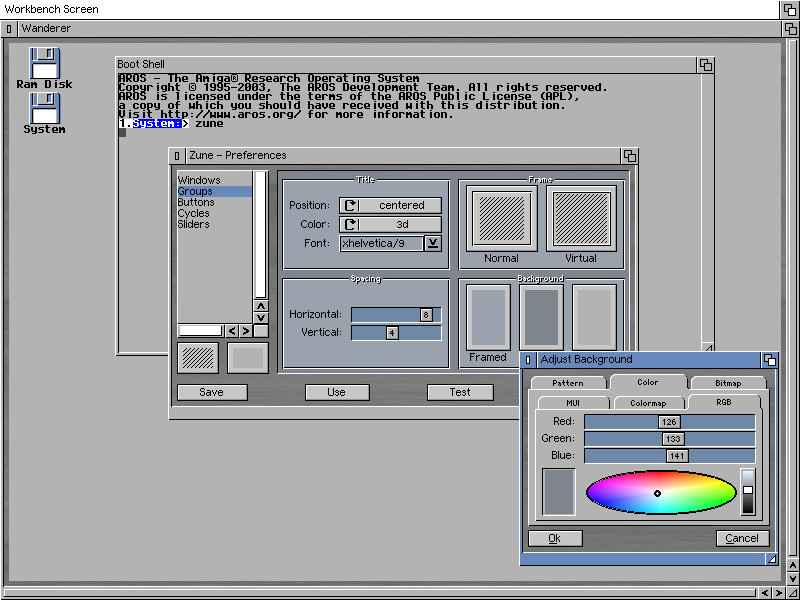Close the Adjust Background window gadget
This screenshot has width=800, height=600.
[528, 360]
